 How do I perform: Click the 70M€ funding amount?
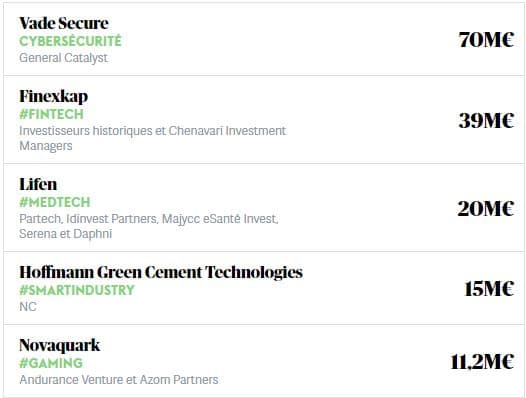pos(486,40)
